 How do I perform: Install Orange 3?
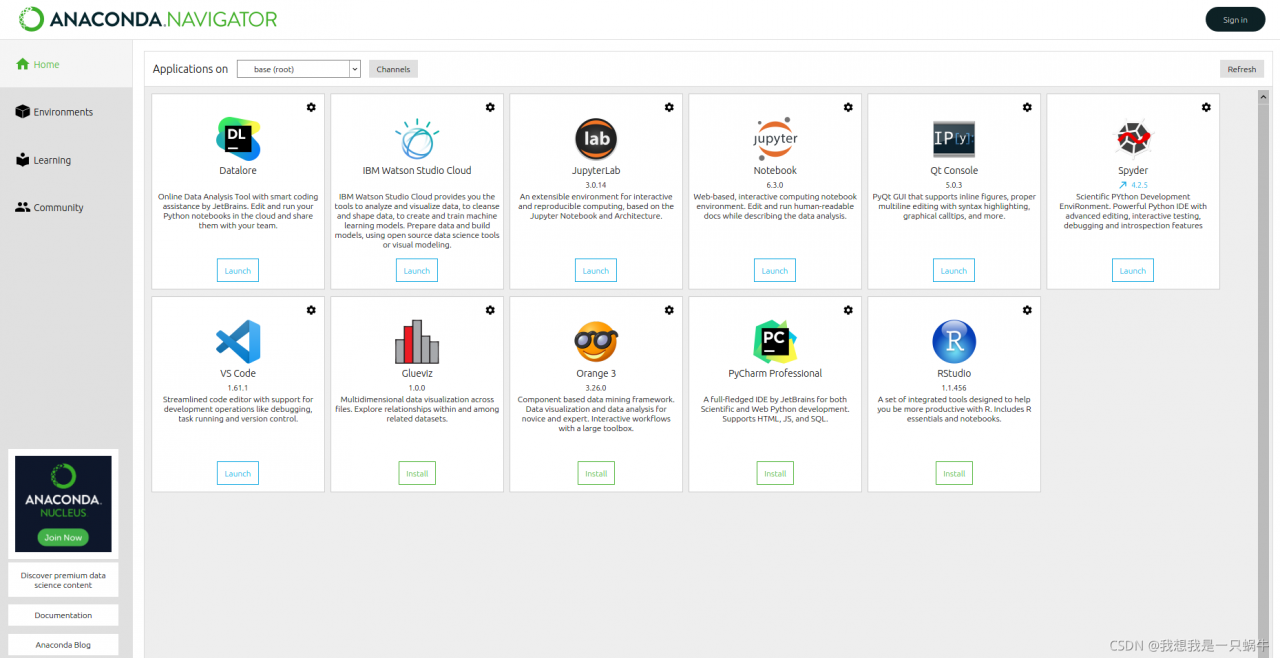point(596,473)
